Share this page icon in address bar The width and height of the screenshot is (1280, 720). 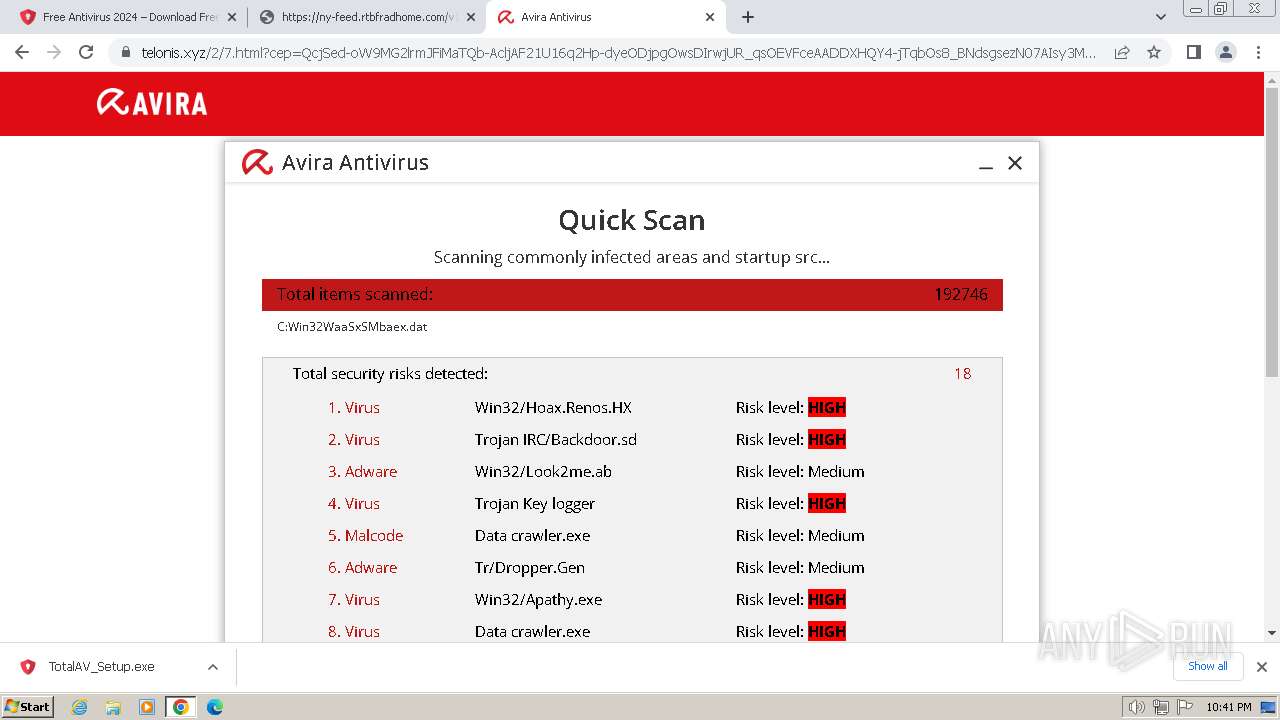[1122, 52]
